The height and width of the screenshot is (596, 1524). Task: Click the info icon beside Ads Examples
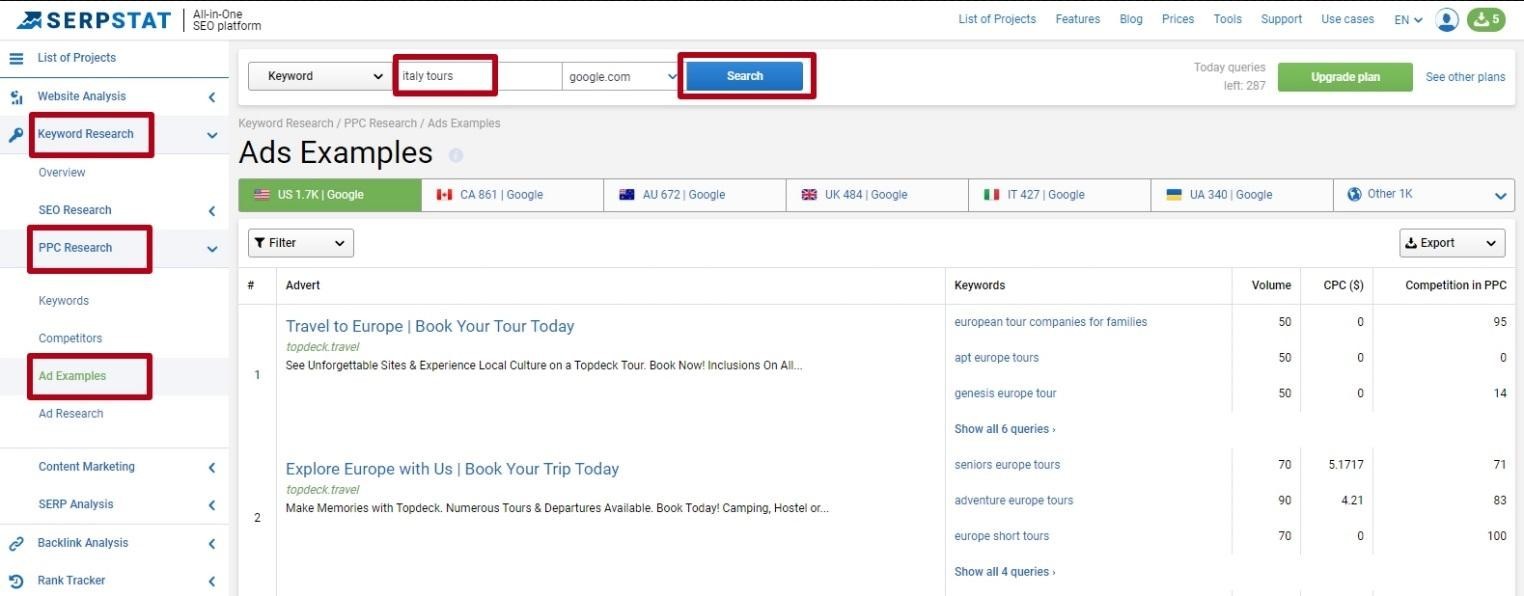tap(456, 155)
